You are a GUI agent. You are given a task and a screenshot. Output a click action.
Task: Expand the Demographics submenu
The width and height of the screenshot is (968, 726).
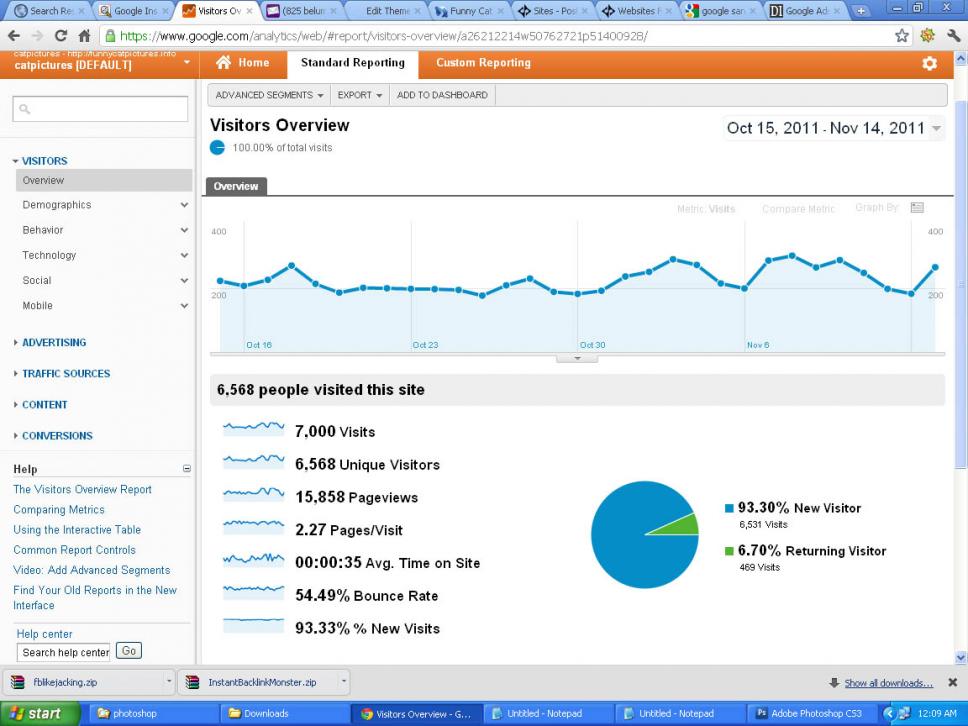point(184,205)
